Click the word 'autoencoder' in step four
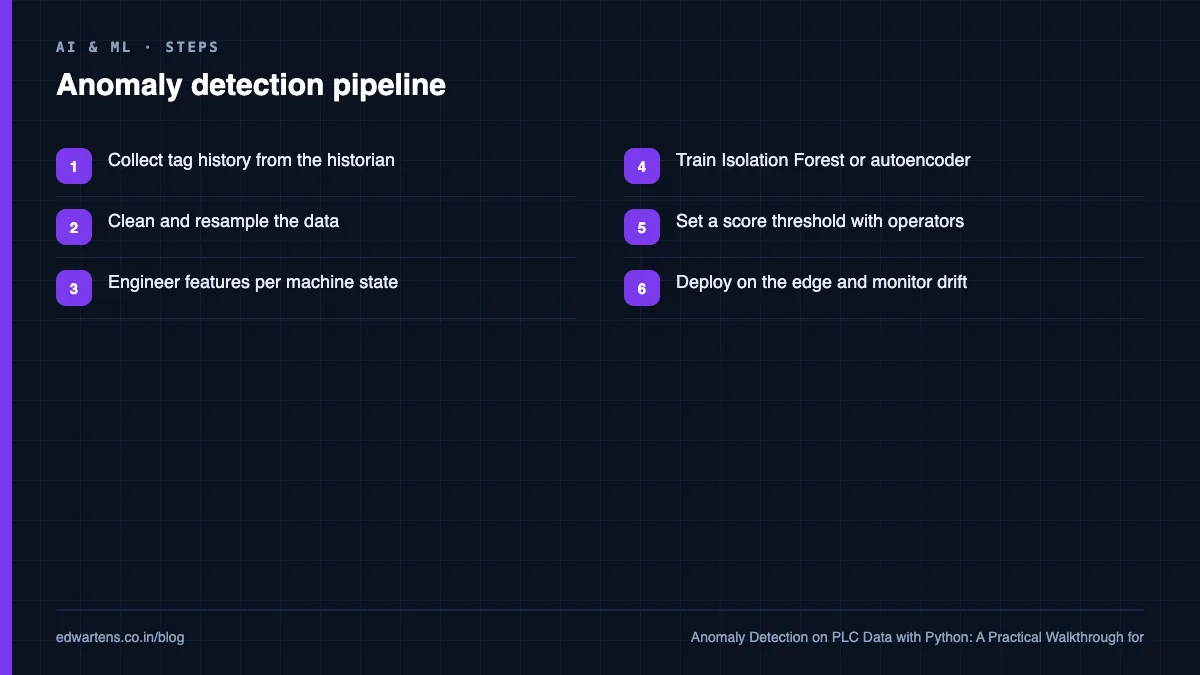This screenshot has height=675, width=1200. click(x=920, y=160)
